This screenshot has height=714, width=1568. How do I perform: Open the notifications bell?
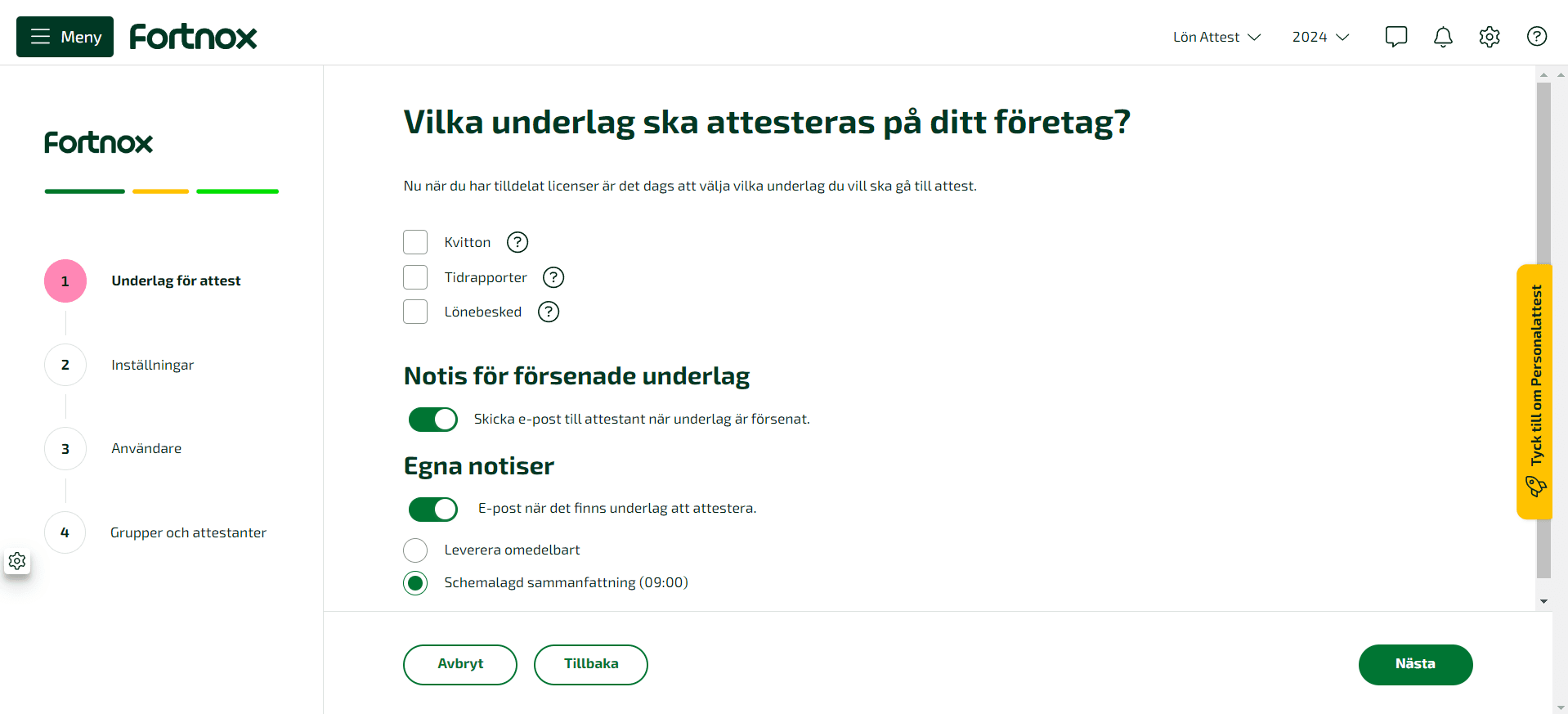coord(1443,37)
